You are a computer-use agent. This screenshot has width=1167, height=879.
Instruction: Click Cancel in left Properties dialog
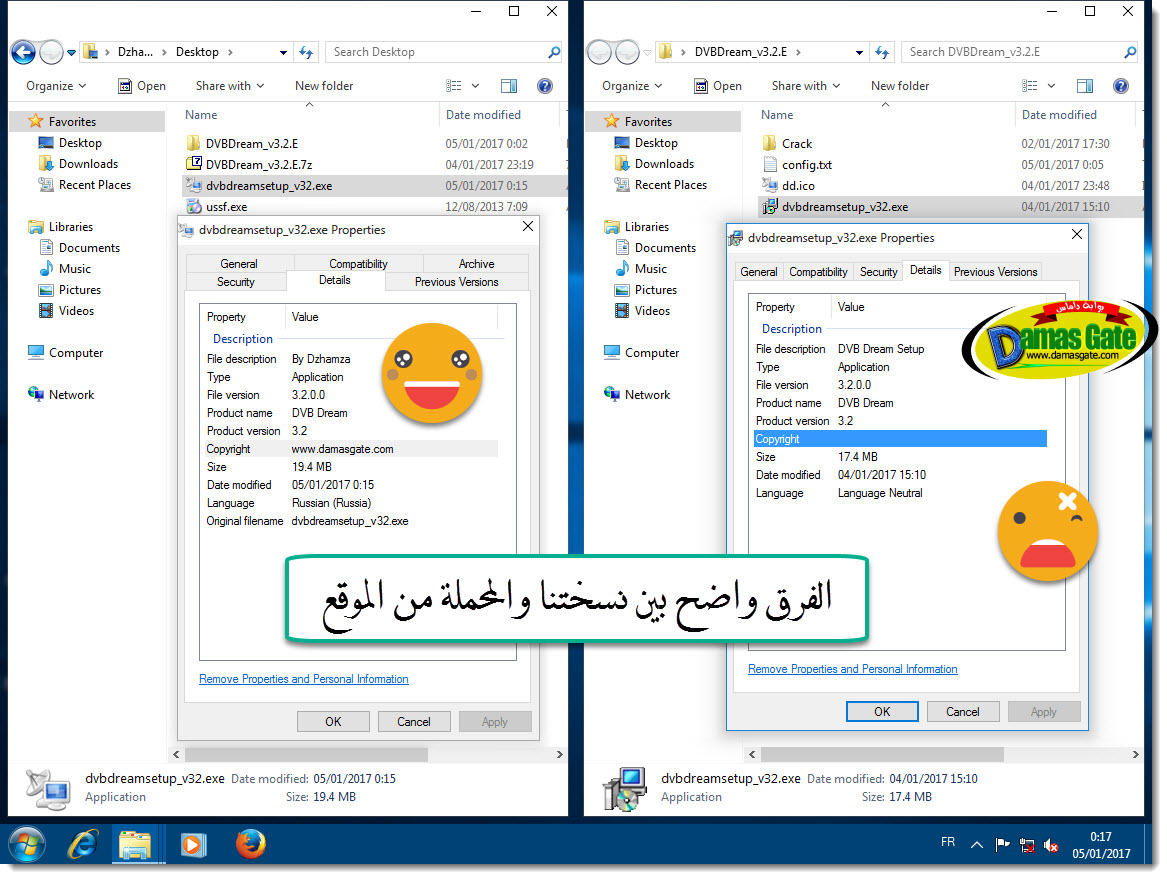tap(414, 721)
